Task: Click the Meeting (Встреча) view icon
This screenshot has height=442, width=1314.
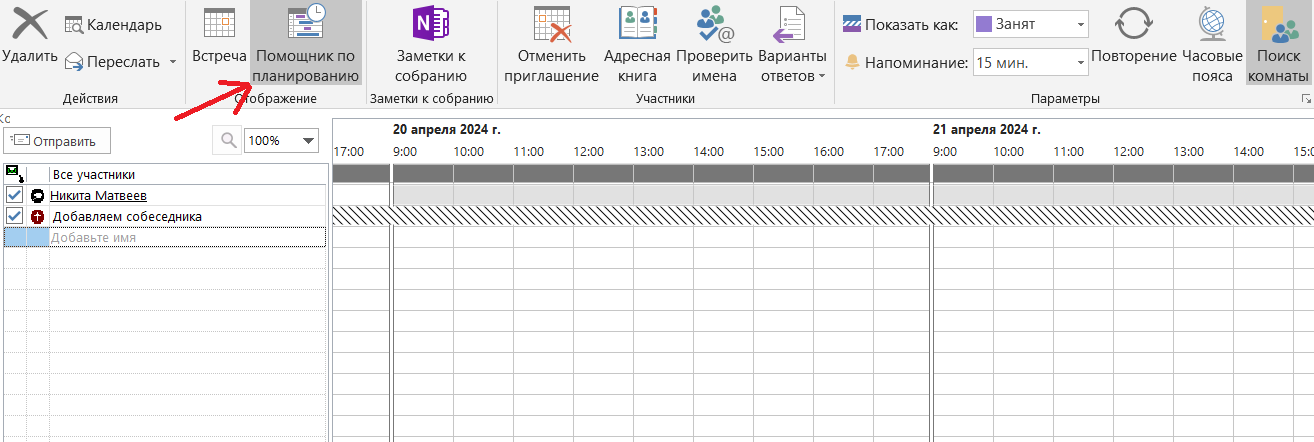Action: pos(219,26)
